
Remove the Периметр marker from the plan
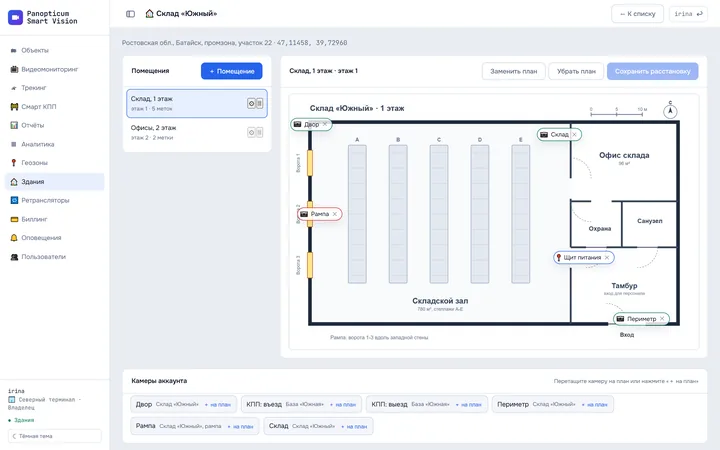click(662, 319)
